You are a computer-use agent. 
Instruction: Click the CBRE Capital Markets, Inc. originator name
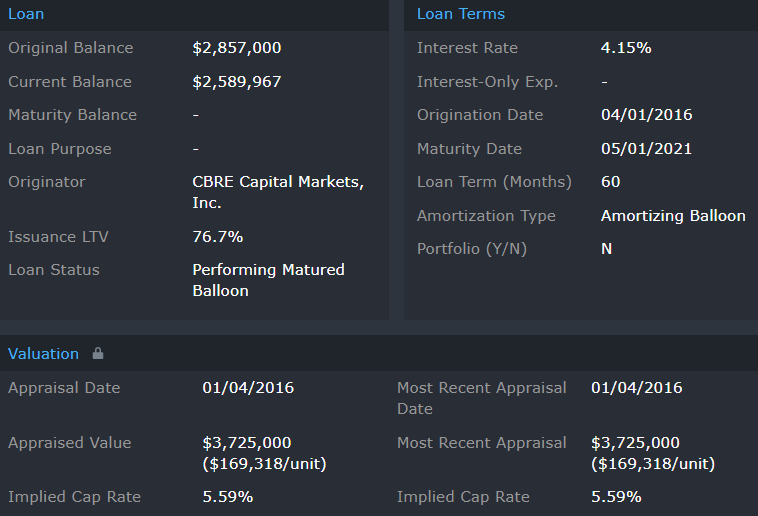click(x=277, y=192)
